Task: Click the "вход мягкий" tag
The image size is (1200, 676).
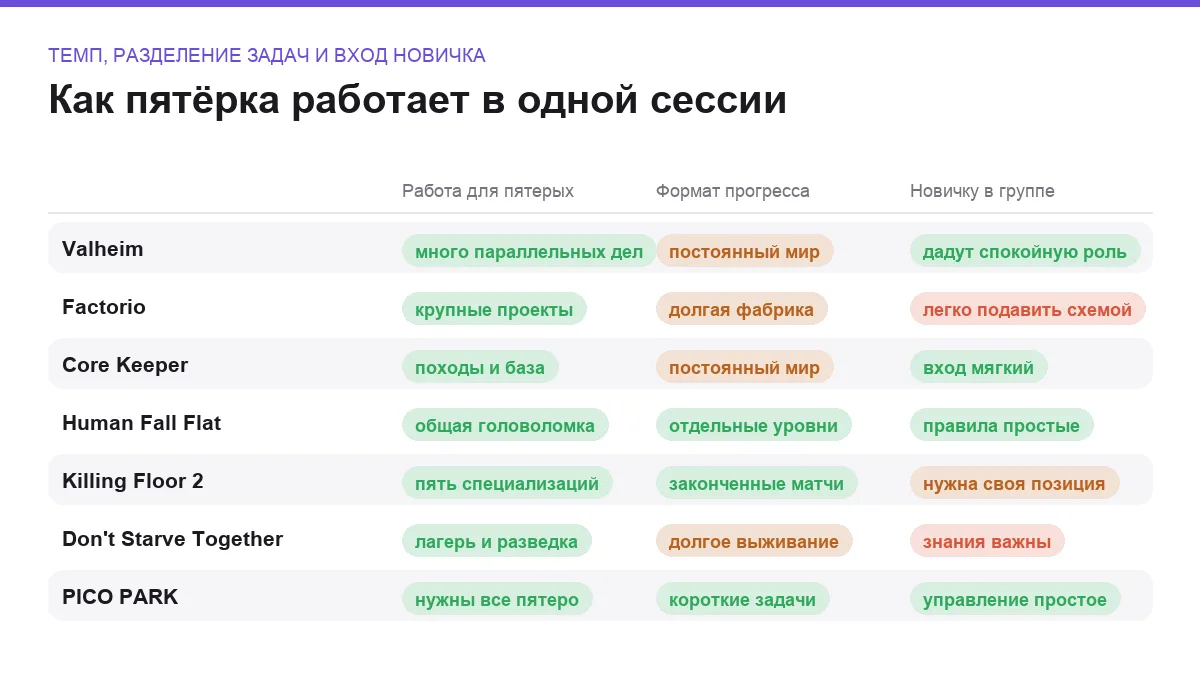Action: (x=978, y=367)
